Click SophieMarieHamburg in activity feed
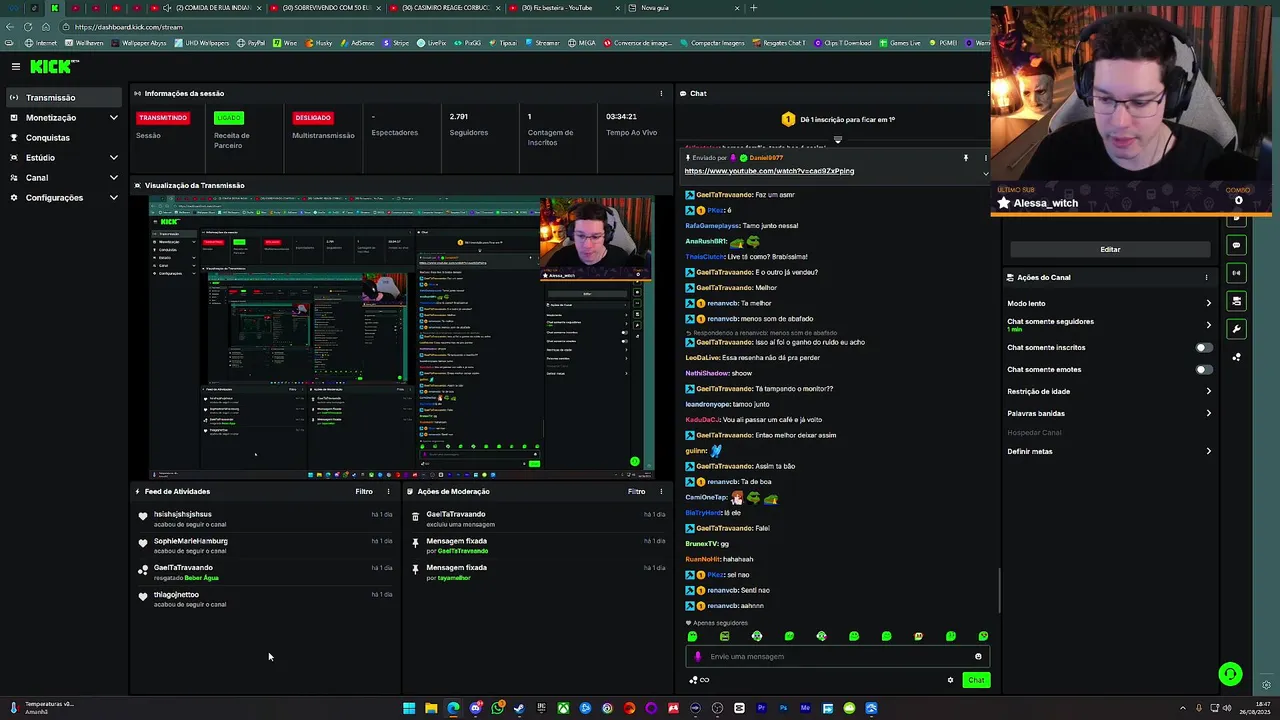 click(x=190, y=541)
